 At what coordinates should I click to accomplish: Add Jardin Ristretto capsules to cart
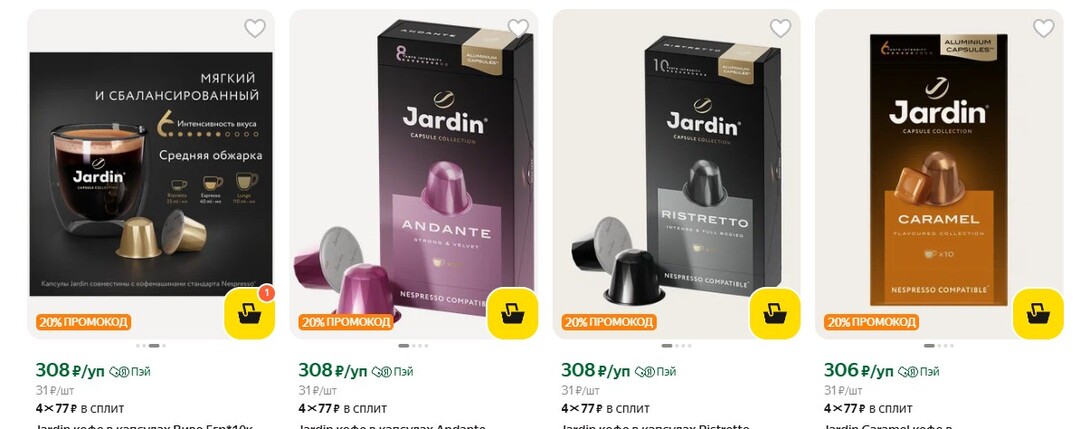(x=774, y=314)
